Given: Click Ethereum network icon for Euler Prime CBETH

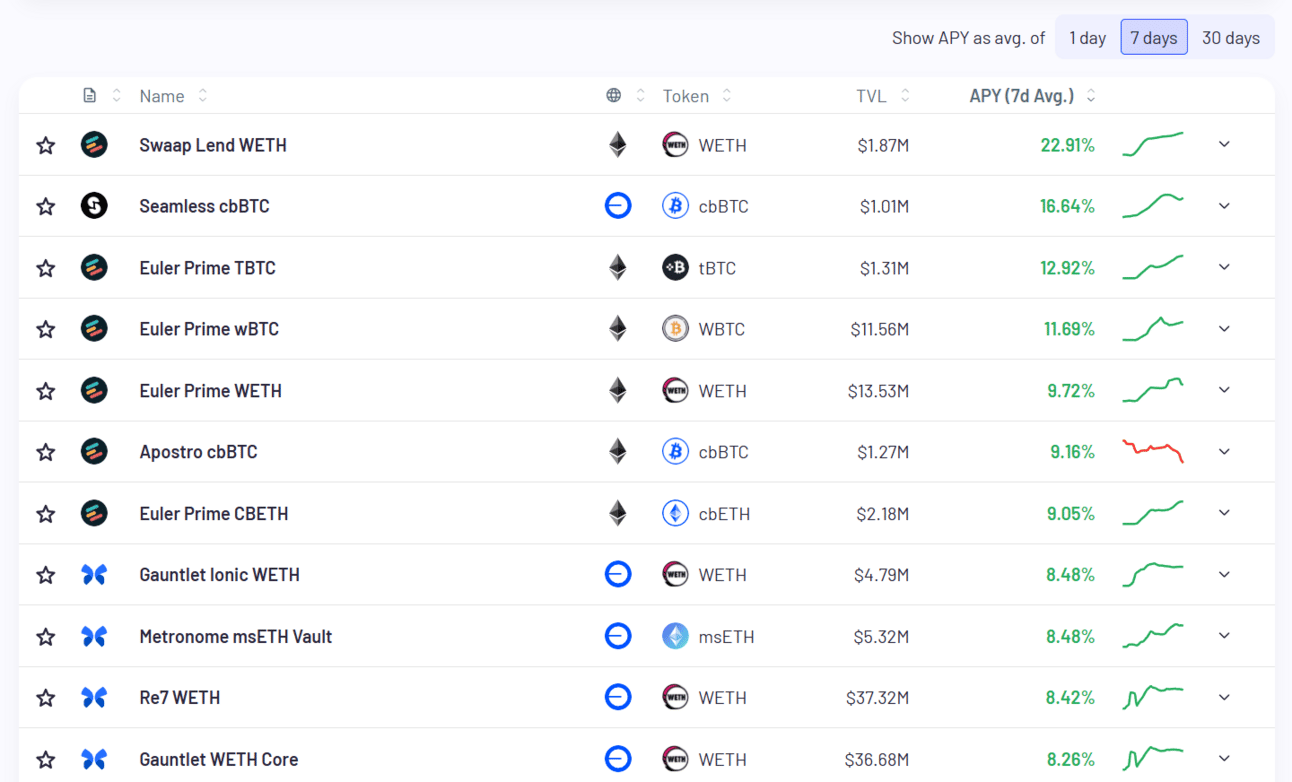Looking at the screenshot, I should pyautogui.click(x=618, y=514).
